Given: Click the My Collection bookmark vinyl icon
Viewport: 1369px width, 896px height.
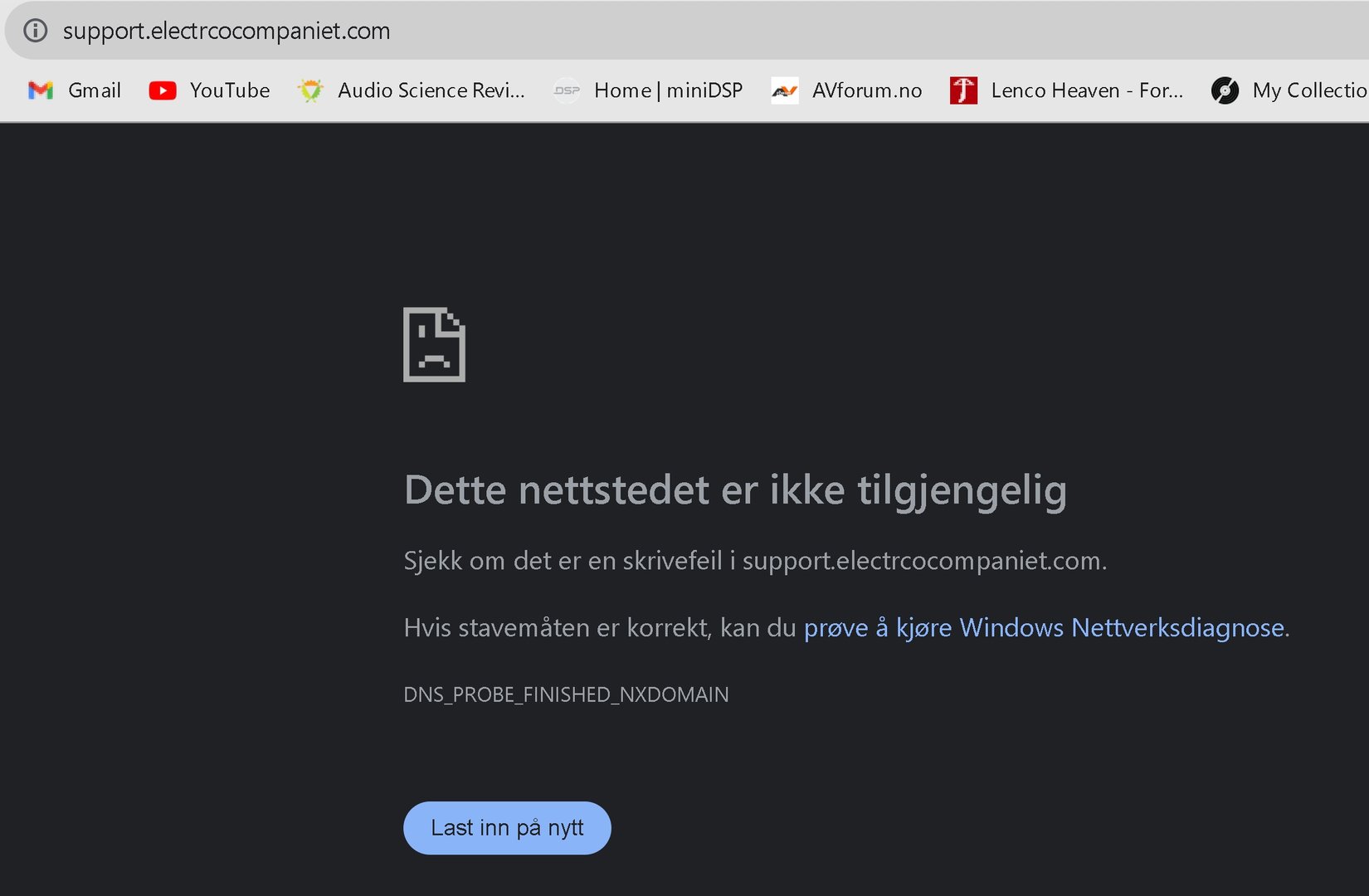Looking at the screenshot, I should coord(1225,90).
